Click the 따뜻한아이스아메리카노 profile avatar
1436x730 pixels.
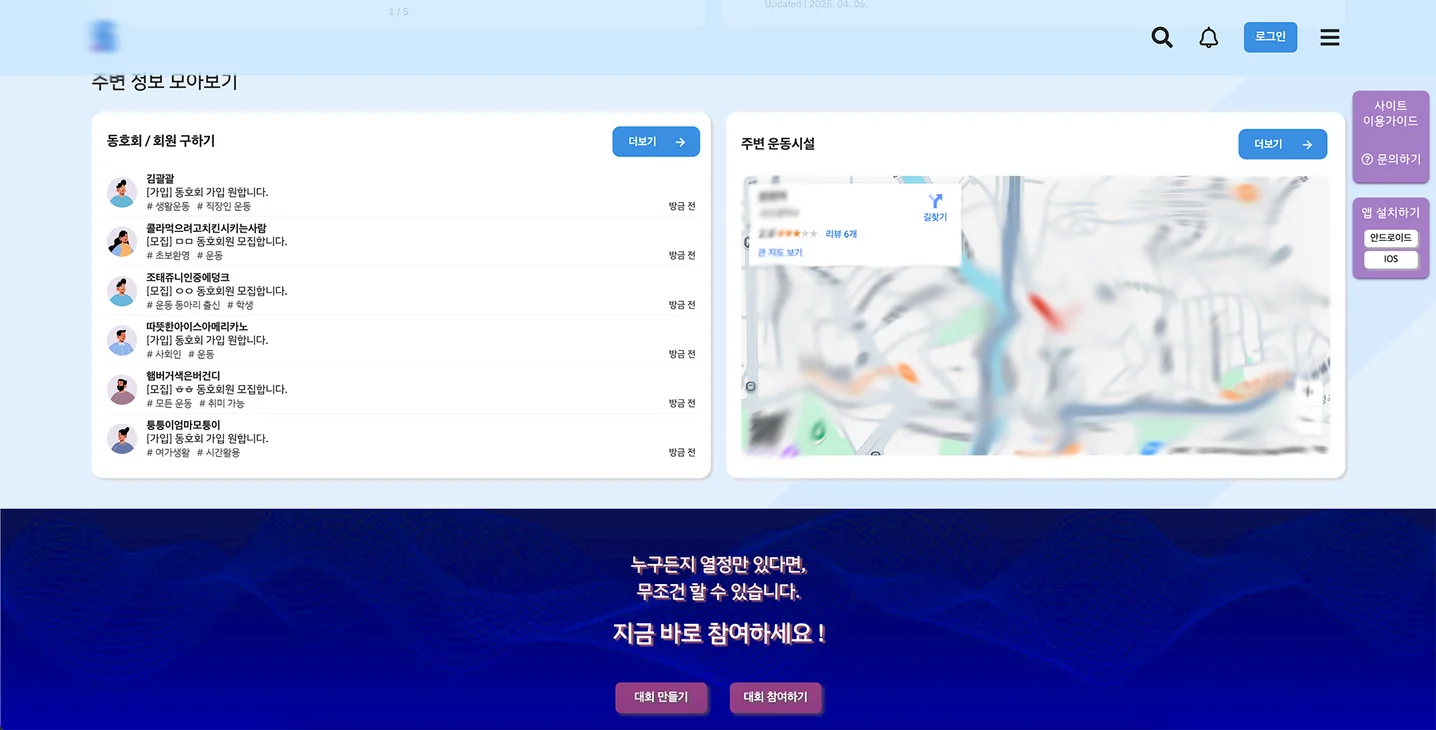(122, 340)
